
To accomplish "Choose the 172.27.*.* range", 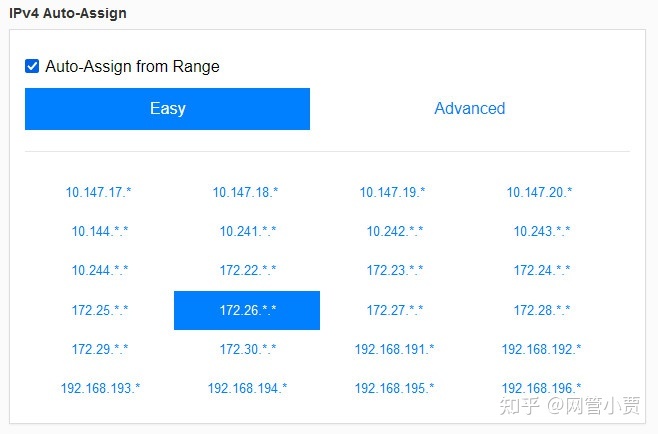I will [x=395, y=310].
